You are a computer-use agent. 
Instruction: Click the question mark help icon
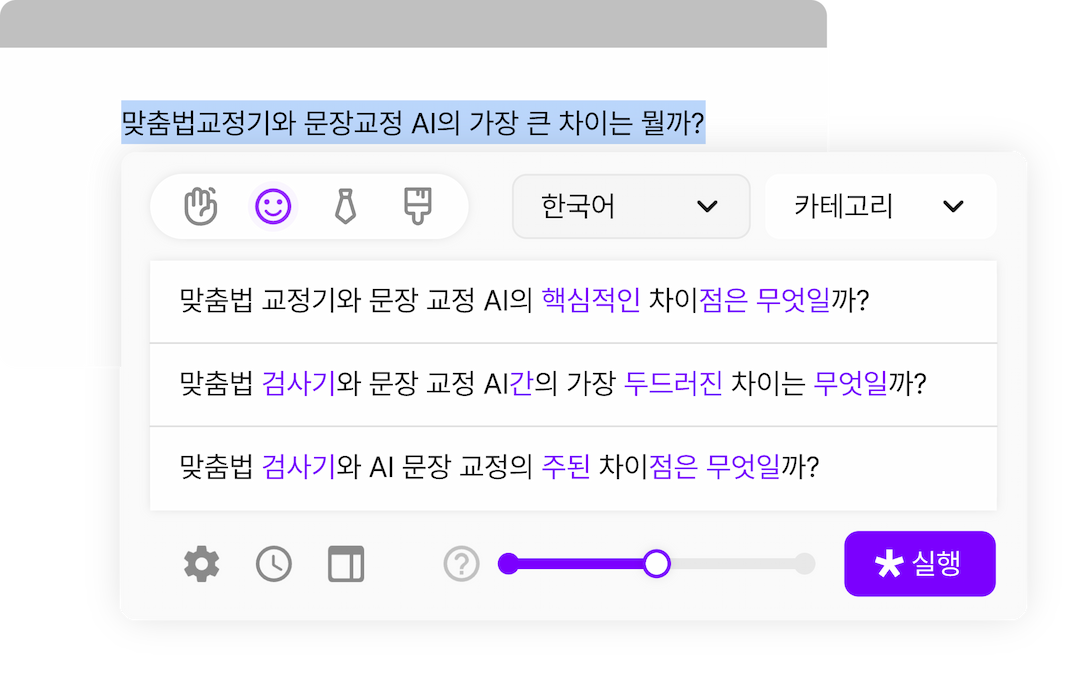click(x=461, y=565)
